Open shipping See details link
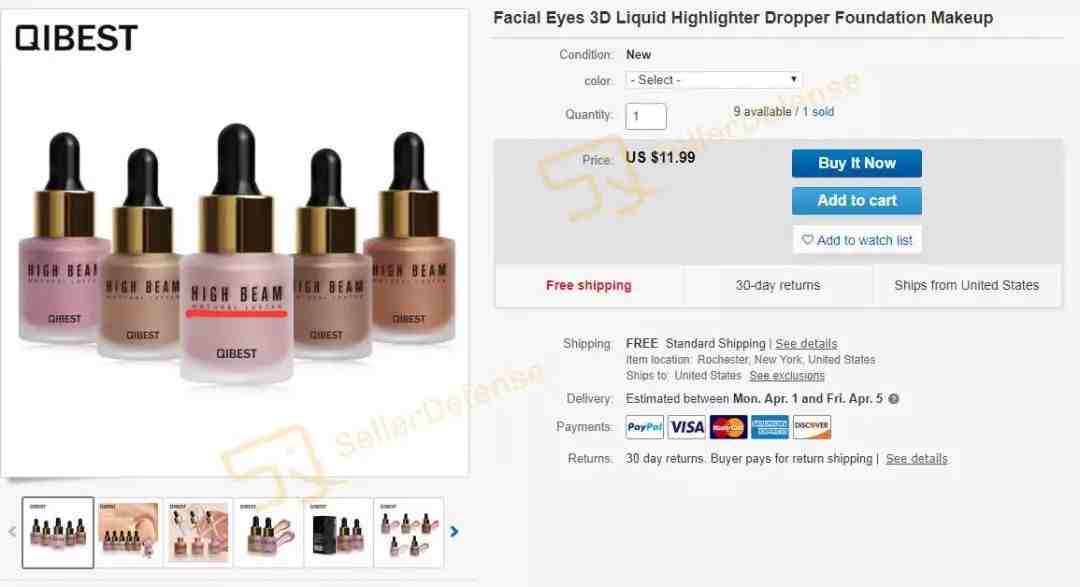1080x587 pixels. (x=807, y=343)
